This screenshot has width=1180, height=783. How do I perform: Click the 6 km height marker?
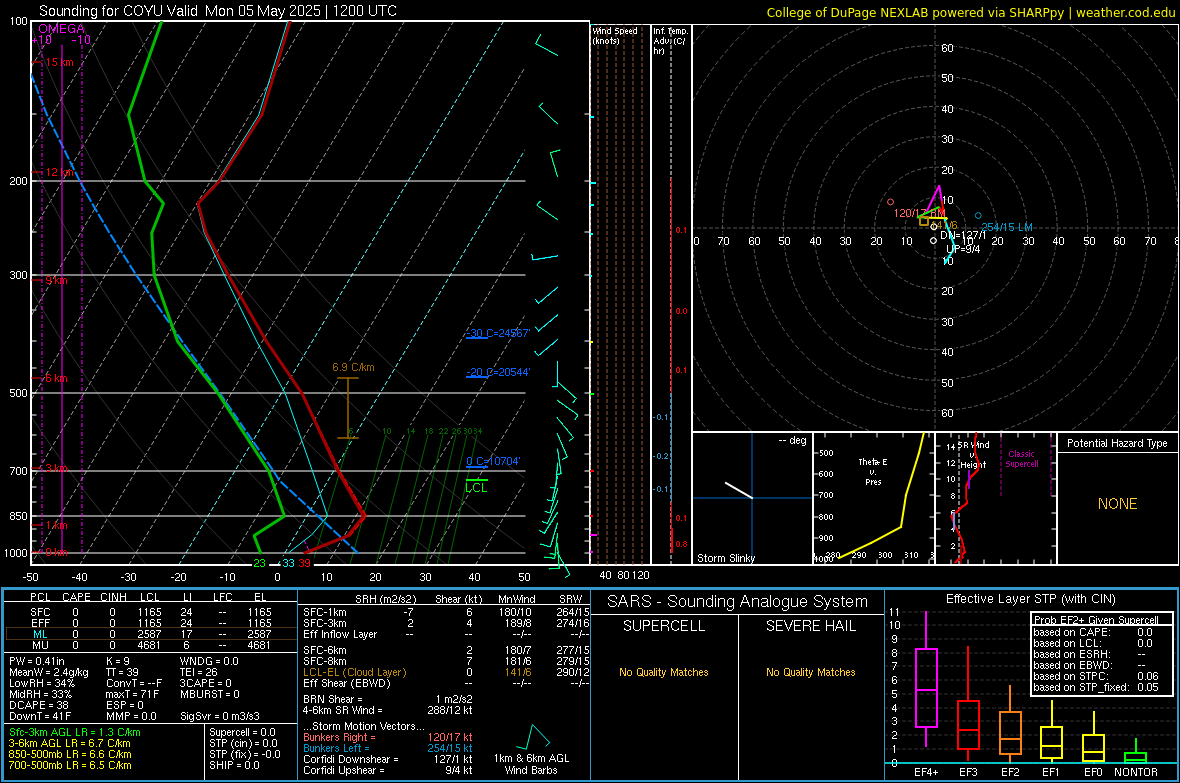point(56,378)
